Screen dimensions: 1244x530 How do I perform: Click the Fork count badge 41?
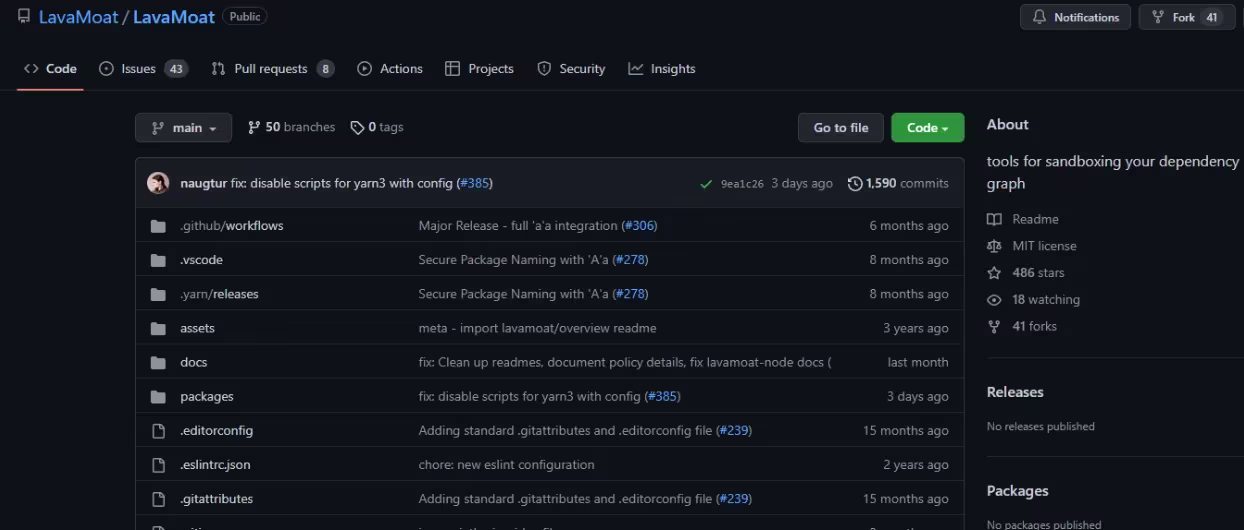pos(1212,17)
